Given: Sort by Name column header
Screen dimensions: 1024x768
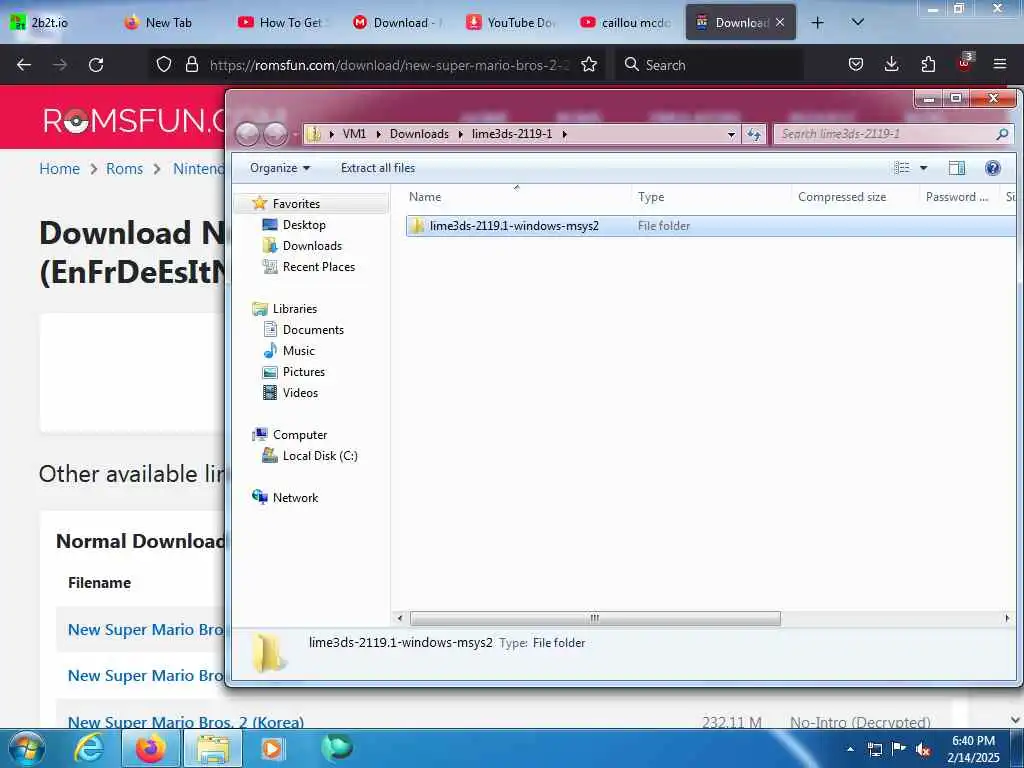Looking at the screenshot, I should tap(424, 197).
